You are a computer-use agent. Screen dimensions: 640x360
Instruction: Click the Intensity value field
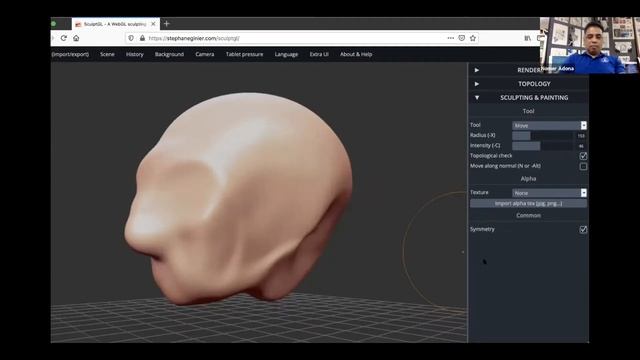click(581, 146)
